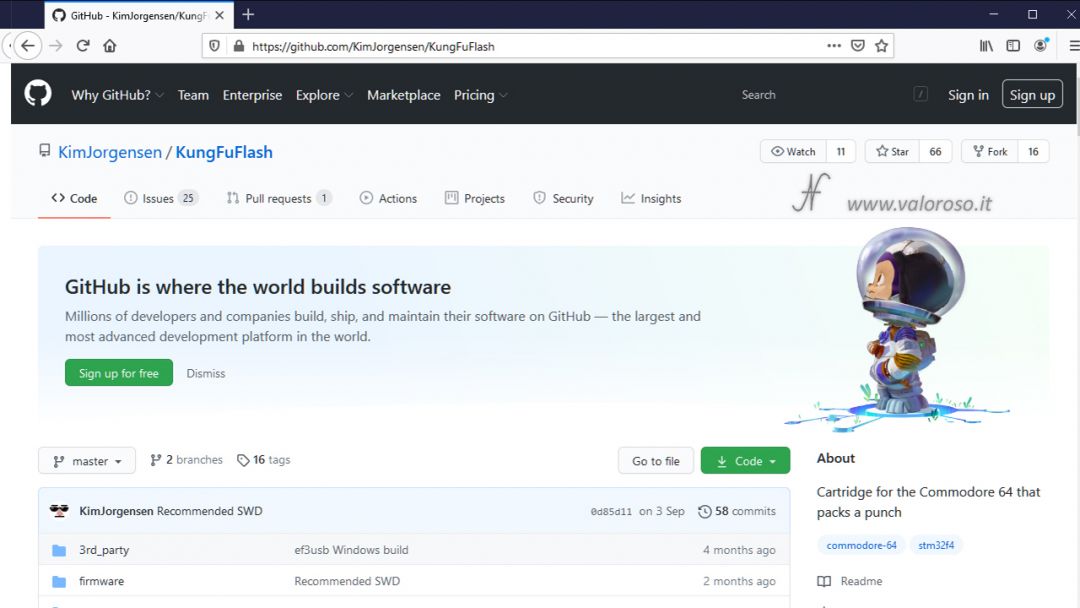Click the repository book icon
The width and height of the screenshot is (1080, 608).
(x=45, y=151)
